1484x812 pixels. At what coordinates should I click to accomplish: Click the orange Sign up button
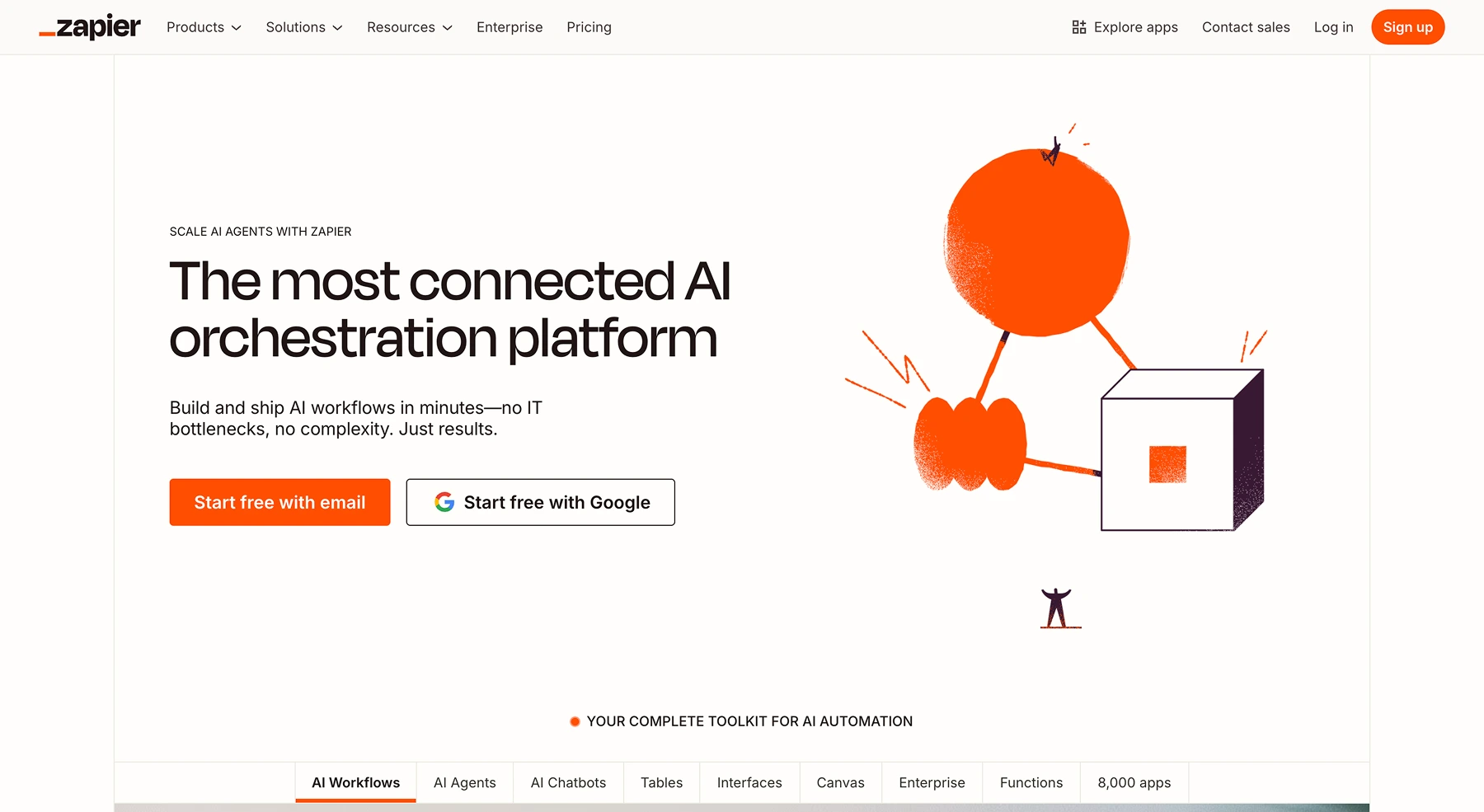pyautogui.click(x=1407, y=26)
